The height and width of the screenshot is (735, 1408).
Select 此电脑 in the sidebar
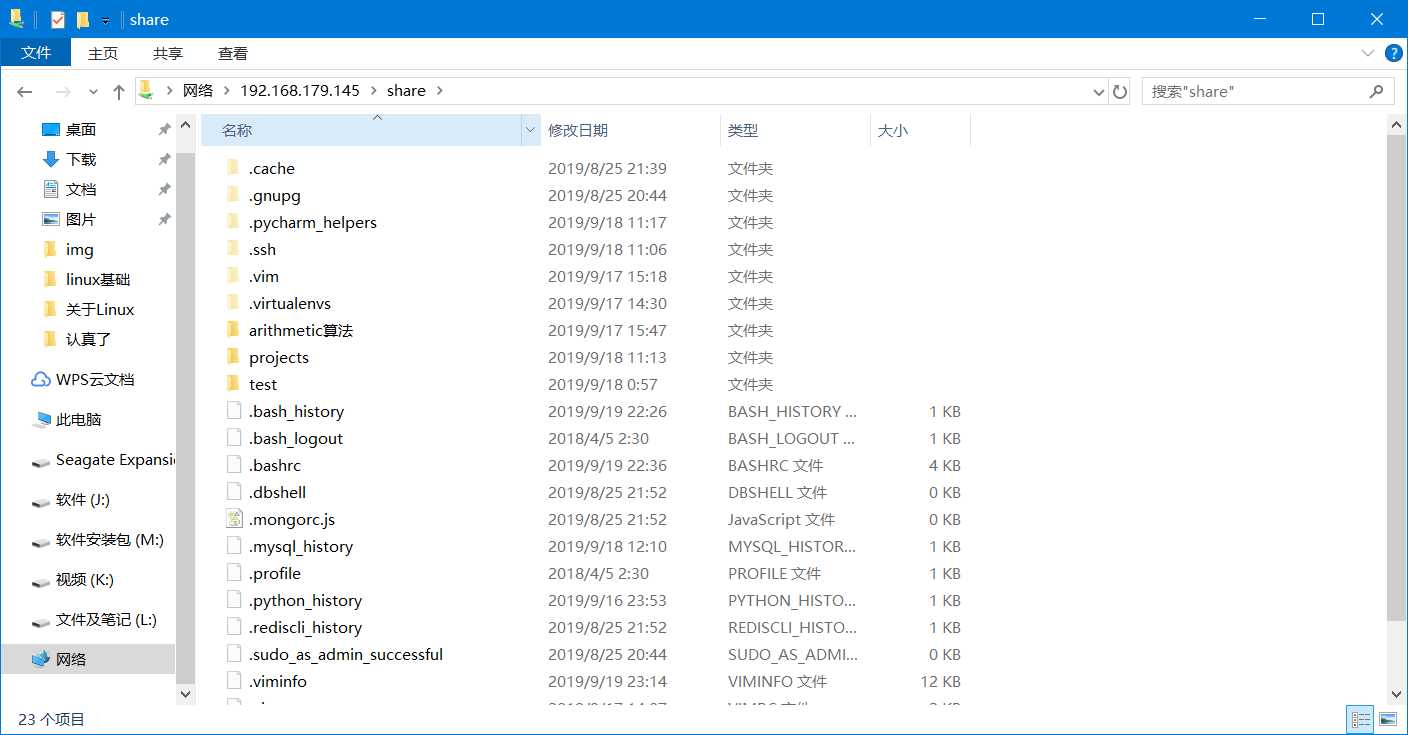78,420
